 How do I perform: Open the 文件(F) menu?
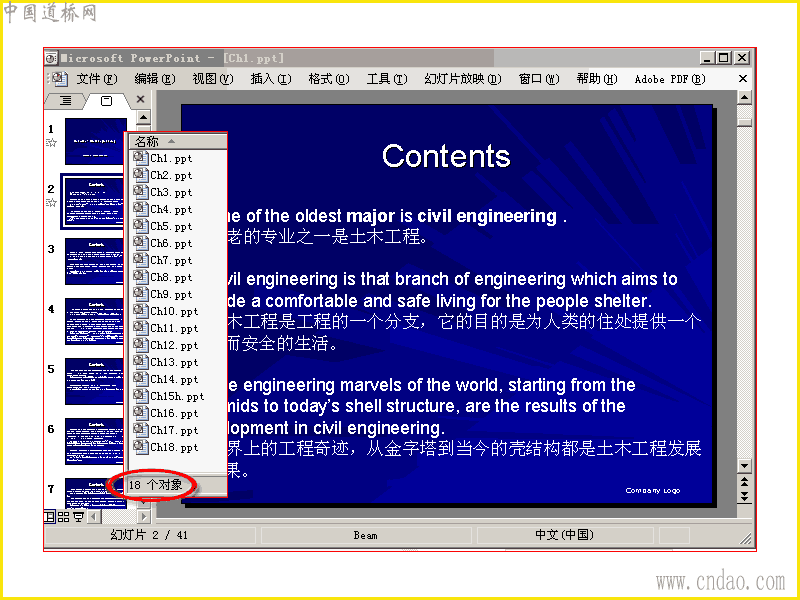click(97, 79)
